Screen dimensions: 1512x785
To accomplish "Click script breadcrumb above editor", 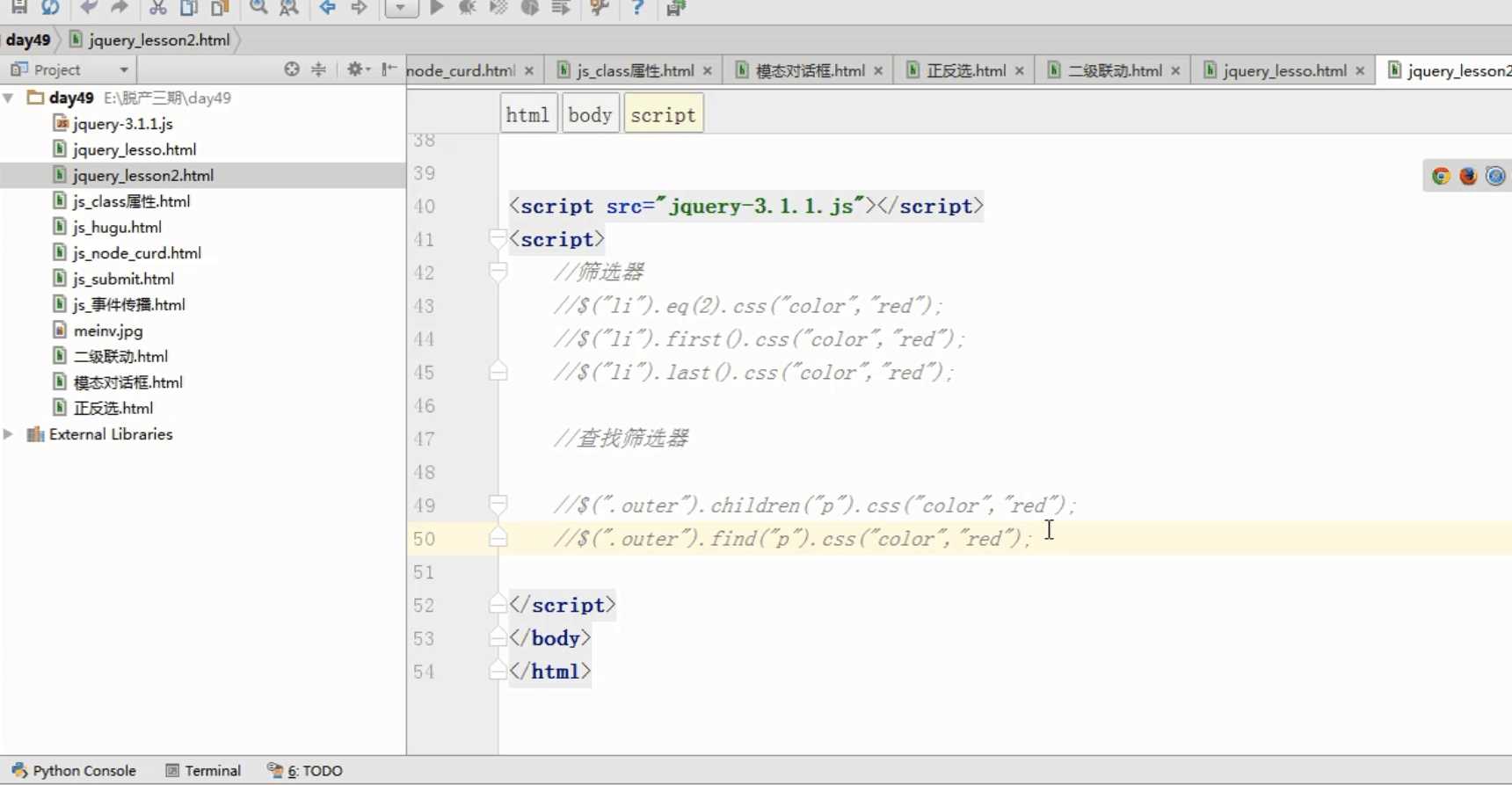I will click(663, 114).
